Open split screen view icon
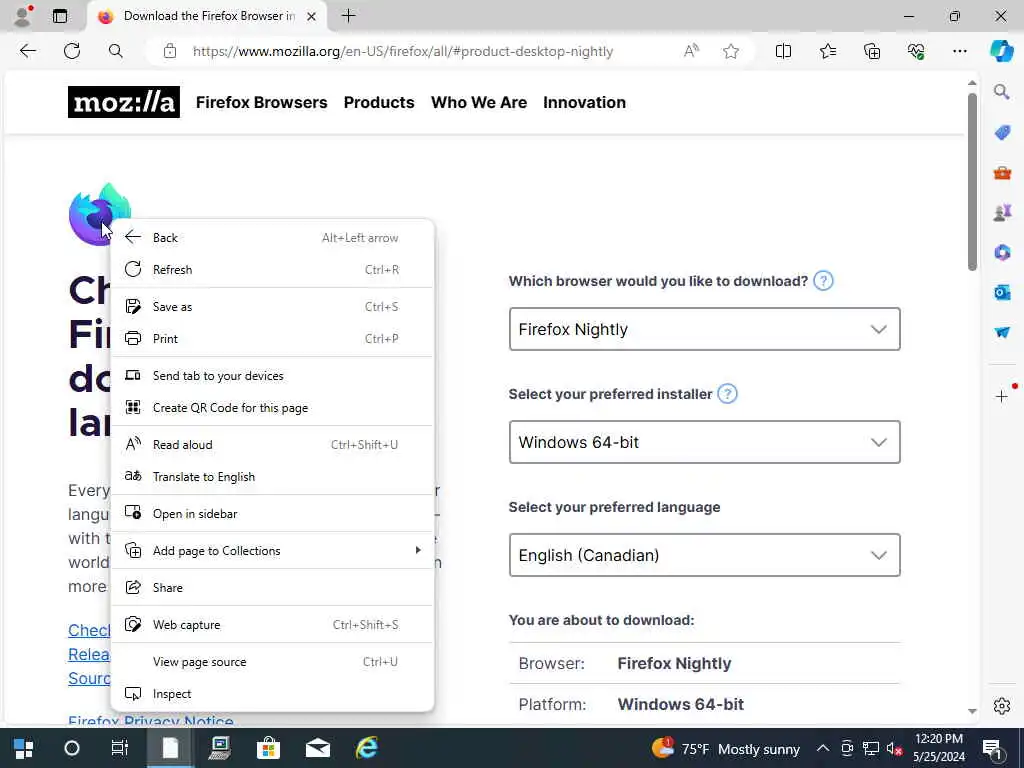The height and width of the screenshot is (768, 1024). click(783, 51)
